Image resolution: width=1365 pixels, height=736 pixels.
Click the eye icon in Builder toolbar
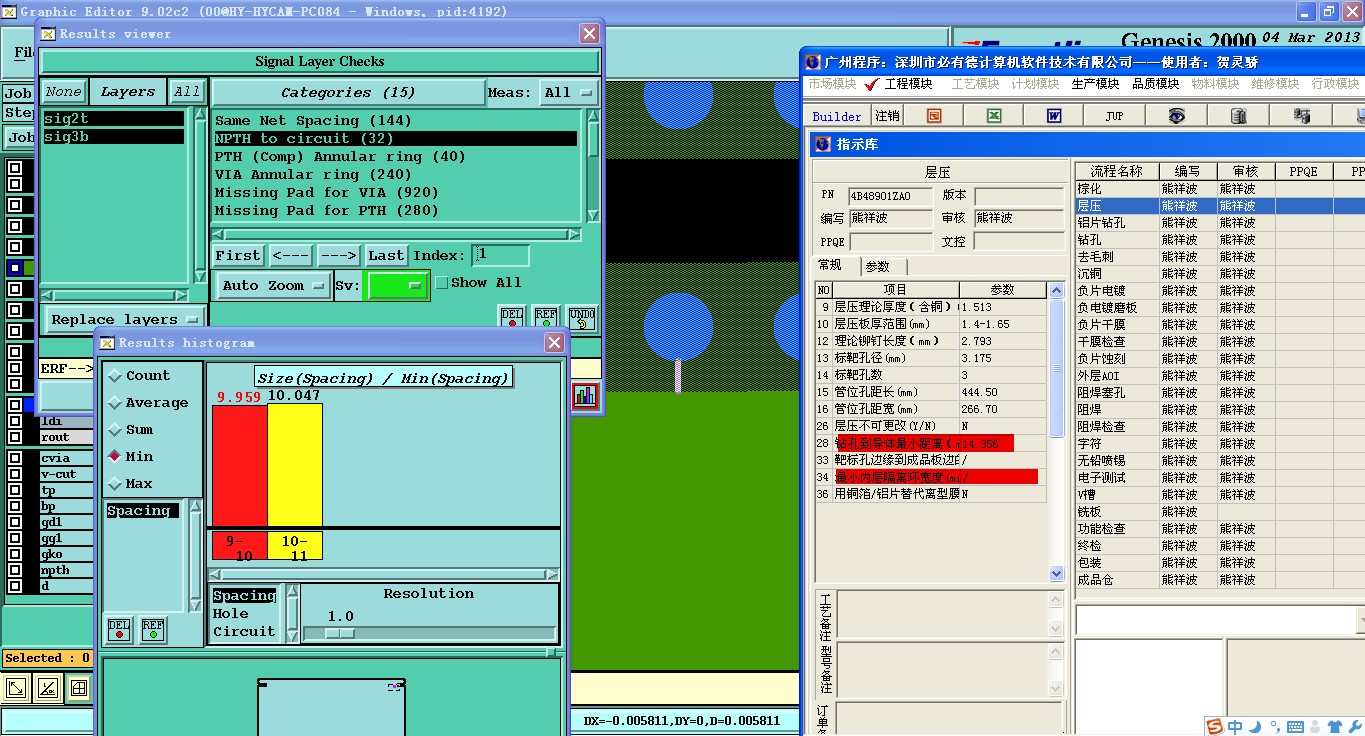click(1176, 116)
